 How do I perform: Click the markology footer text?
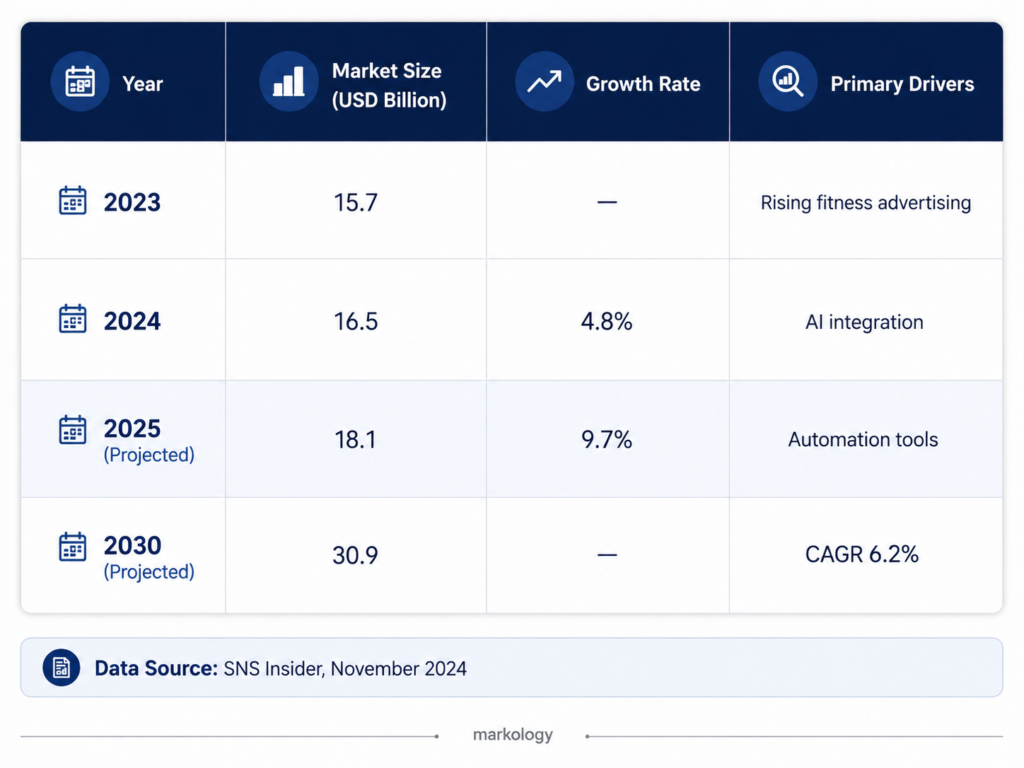point(513,735)
